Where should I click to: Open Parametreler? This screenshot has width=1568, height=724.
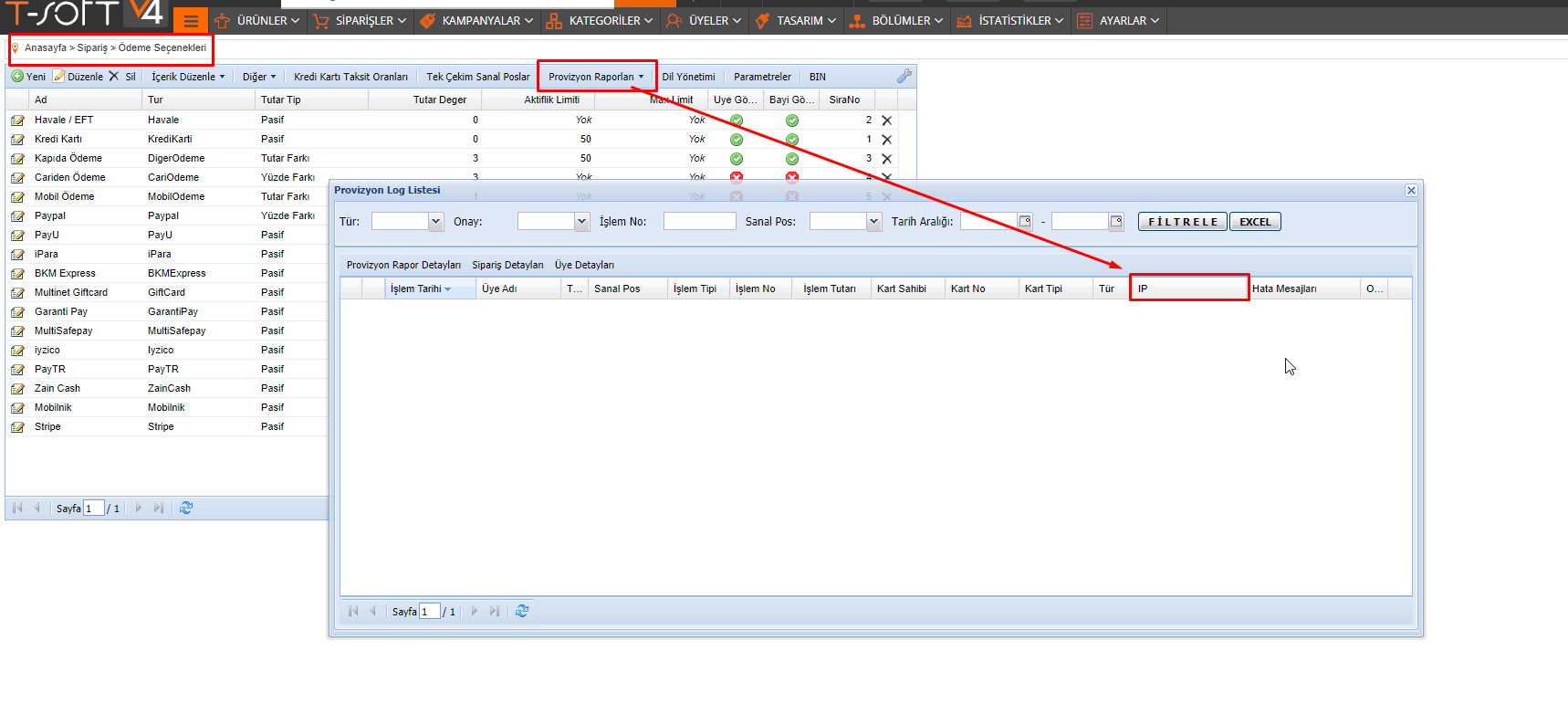[x=762, y=77]
